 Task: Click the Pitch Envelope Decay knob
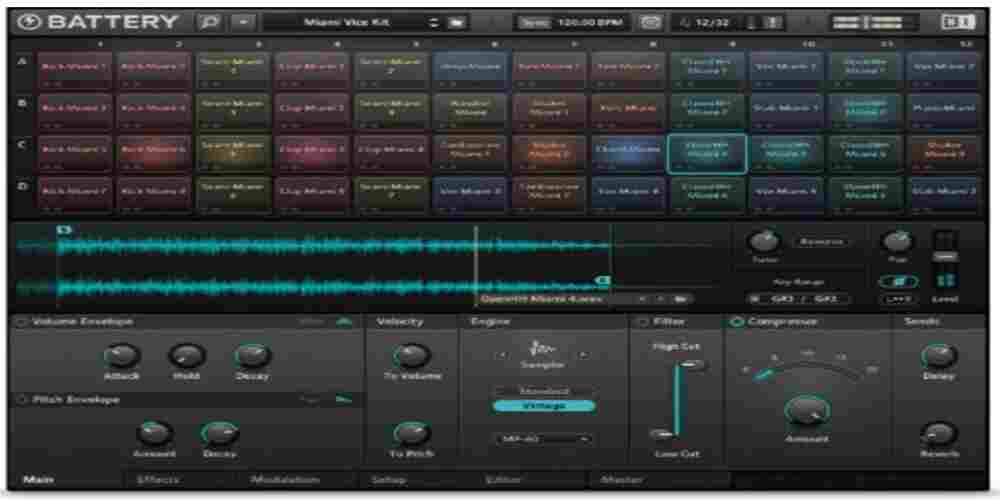[219, 434]
